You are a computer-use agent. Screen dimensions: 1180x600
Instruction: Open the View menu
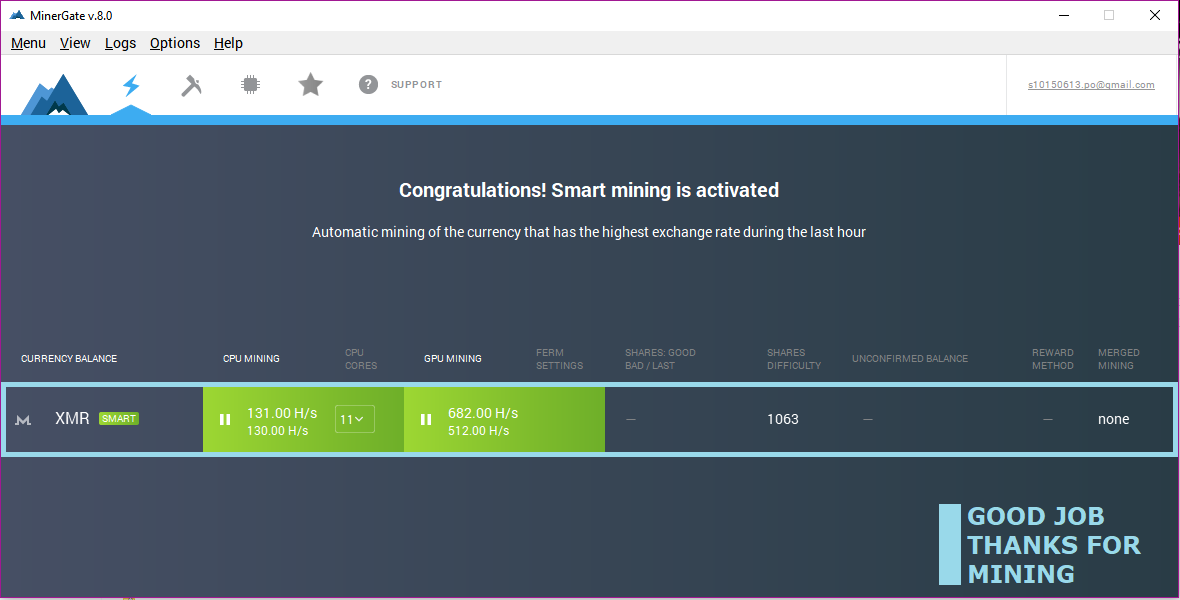pyautogui.click(x=75, y=43)
